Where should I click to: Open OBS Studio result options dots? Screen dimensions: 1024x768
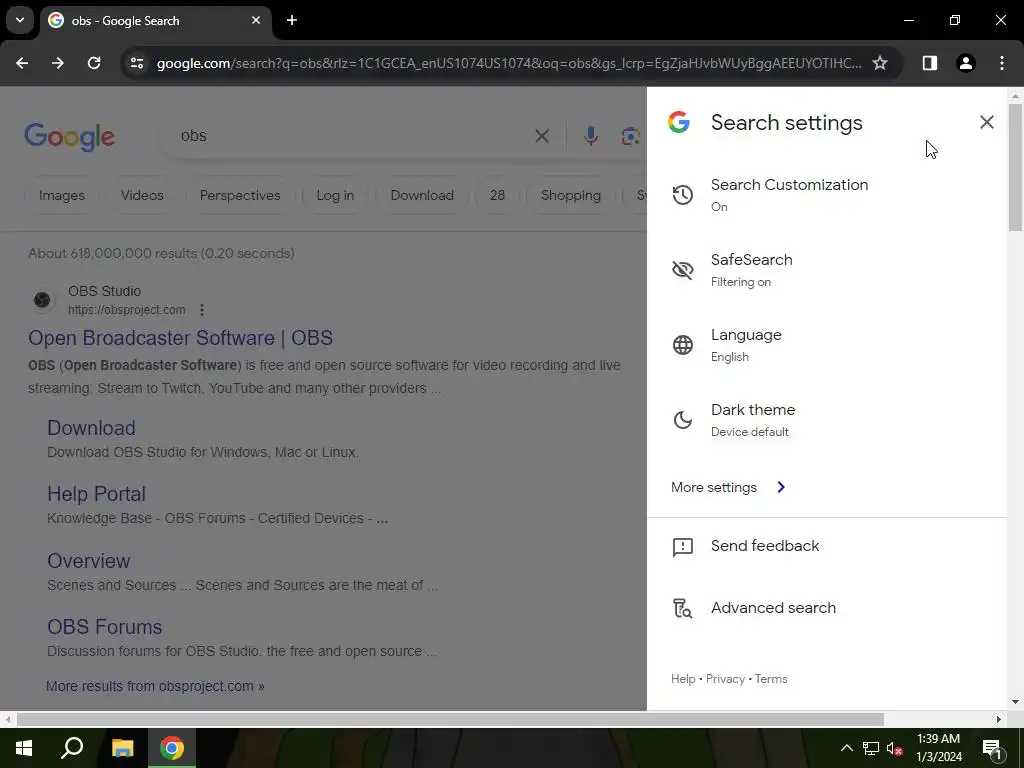coord(202,310)
